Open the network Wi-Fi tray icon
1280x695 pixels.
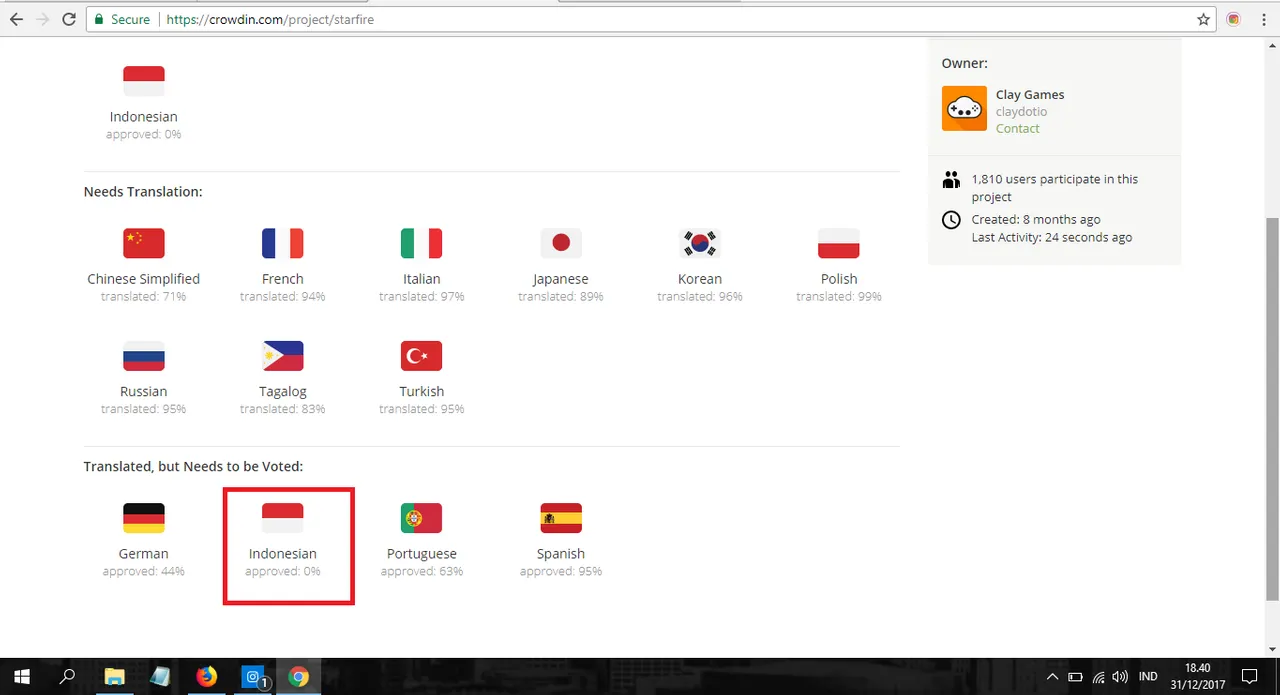(1098, 677)
